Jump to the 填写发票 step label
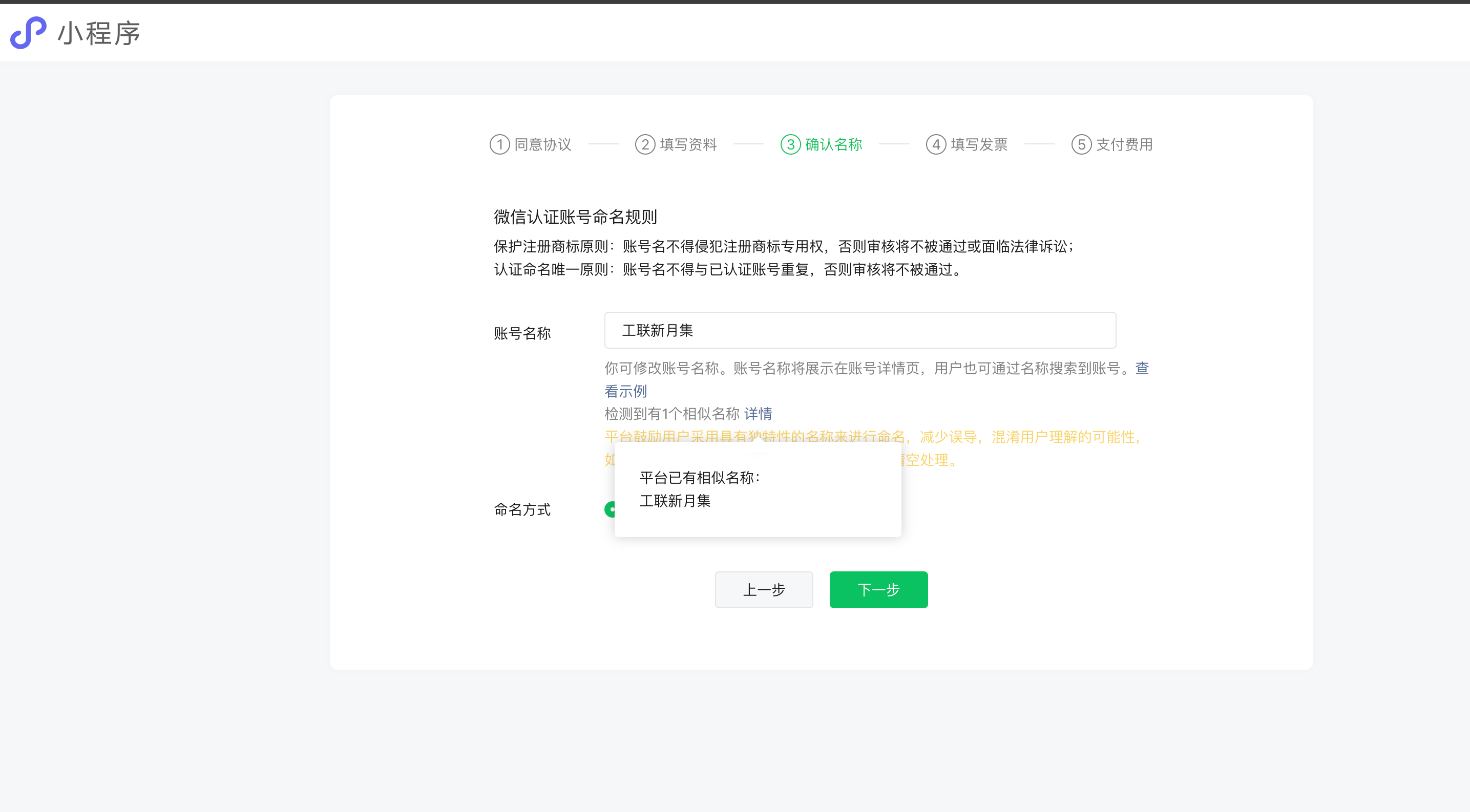1470x812 pixels. coord(979,144)
